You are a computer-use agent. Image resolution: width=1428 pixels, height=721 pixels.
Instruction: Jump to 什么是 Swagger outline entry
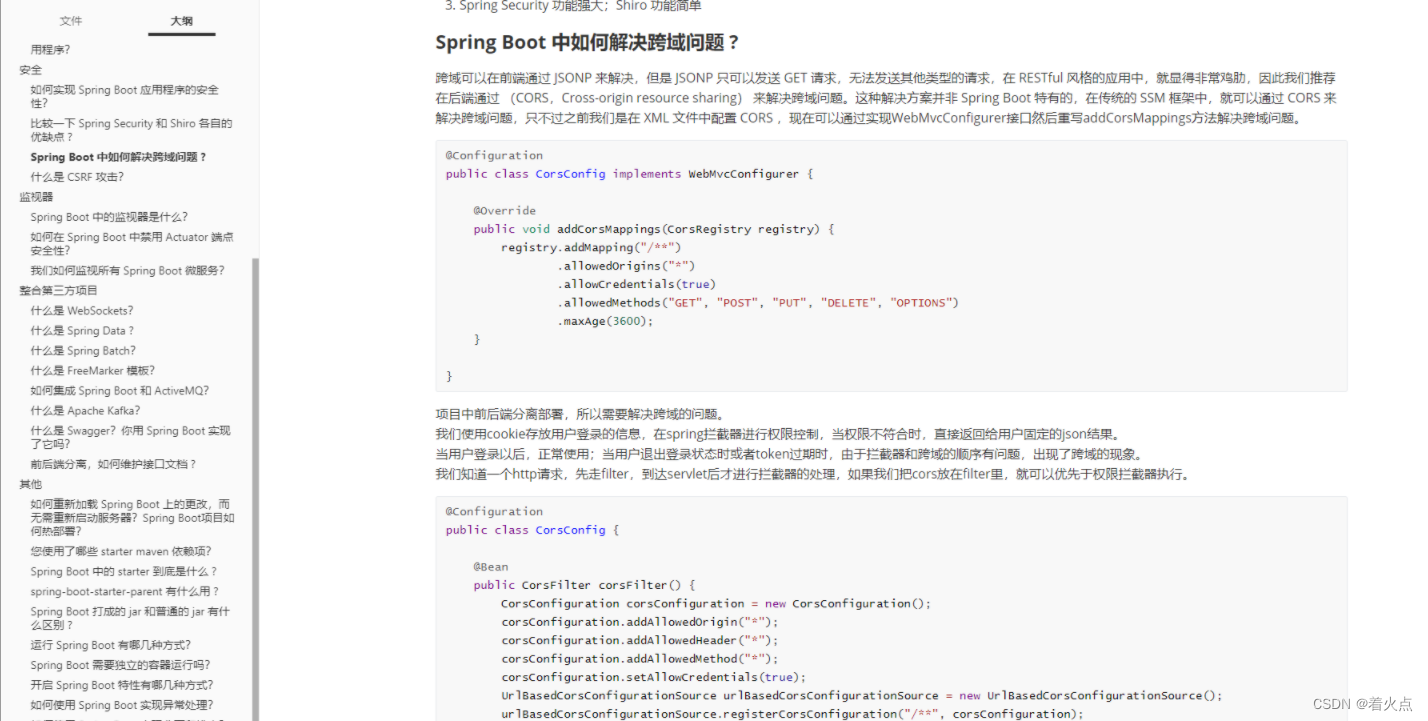point(130,437)
